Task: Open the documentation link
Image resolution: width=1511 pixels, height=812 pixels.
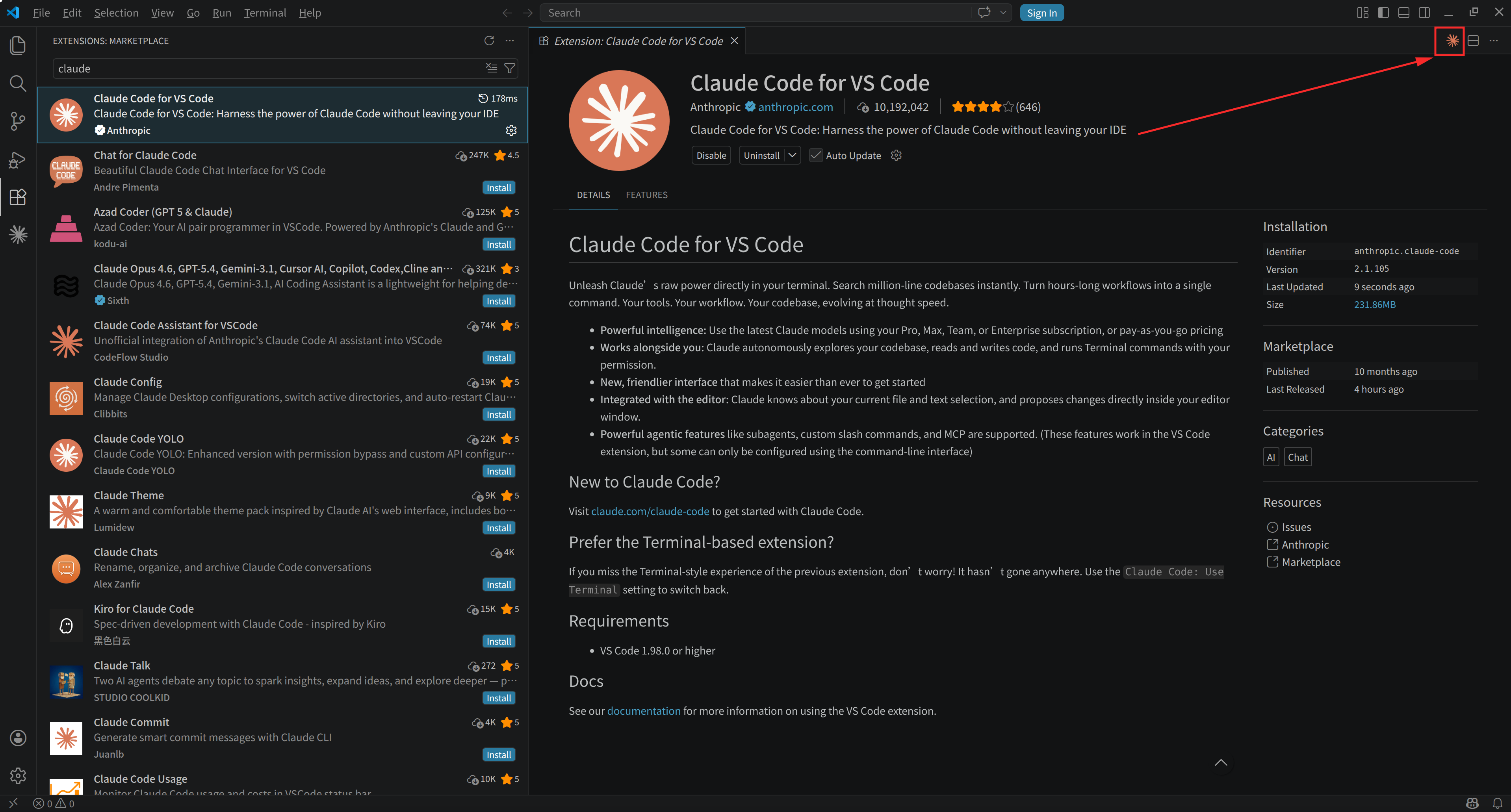Action: pos(644,711)
